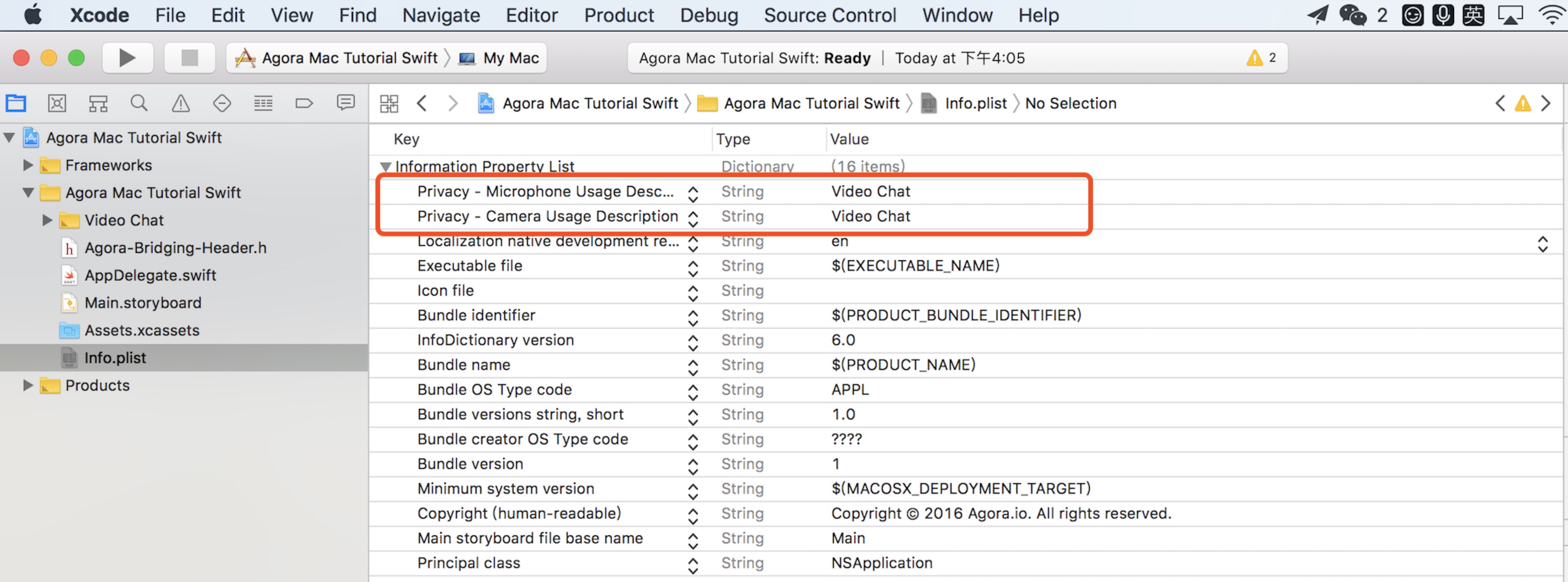This screenshot has height=582, width=1568.
Task: Click the Copyright © 2016 Agora.io value
Action: (x=1001, y=514)
